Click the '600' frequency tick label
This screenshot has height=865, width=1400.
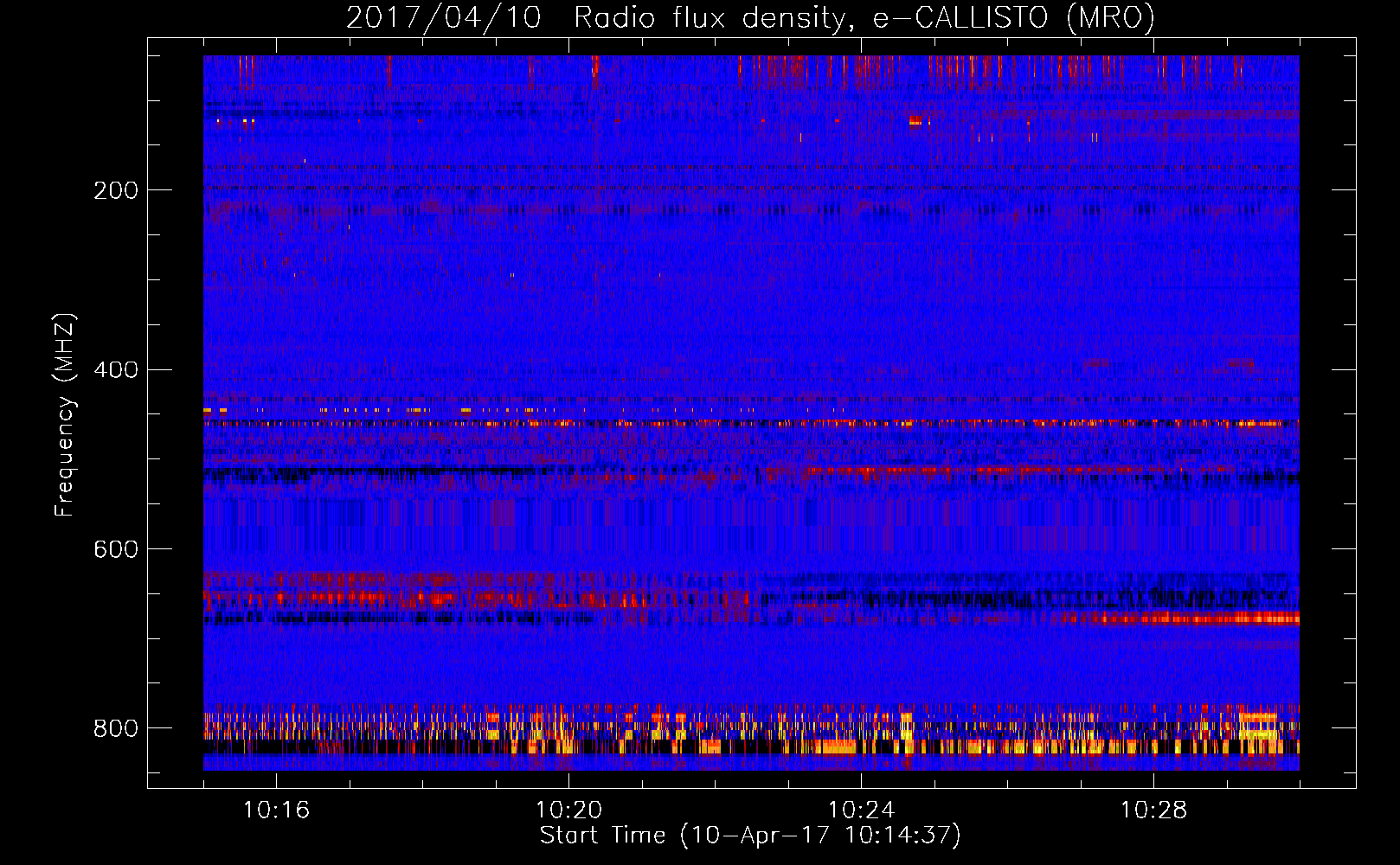(116, 550)
